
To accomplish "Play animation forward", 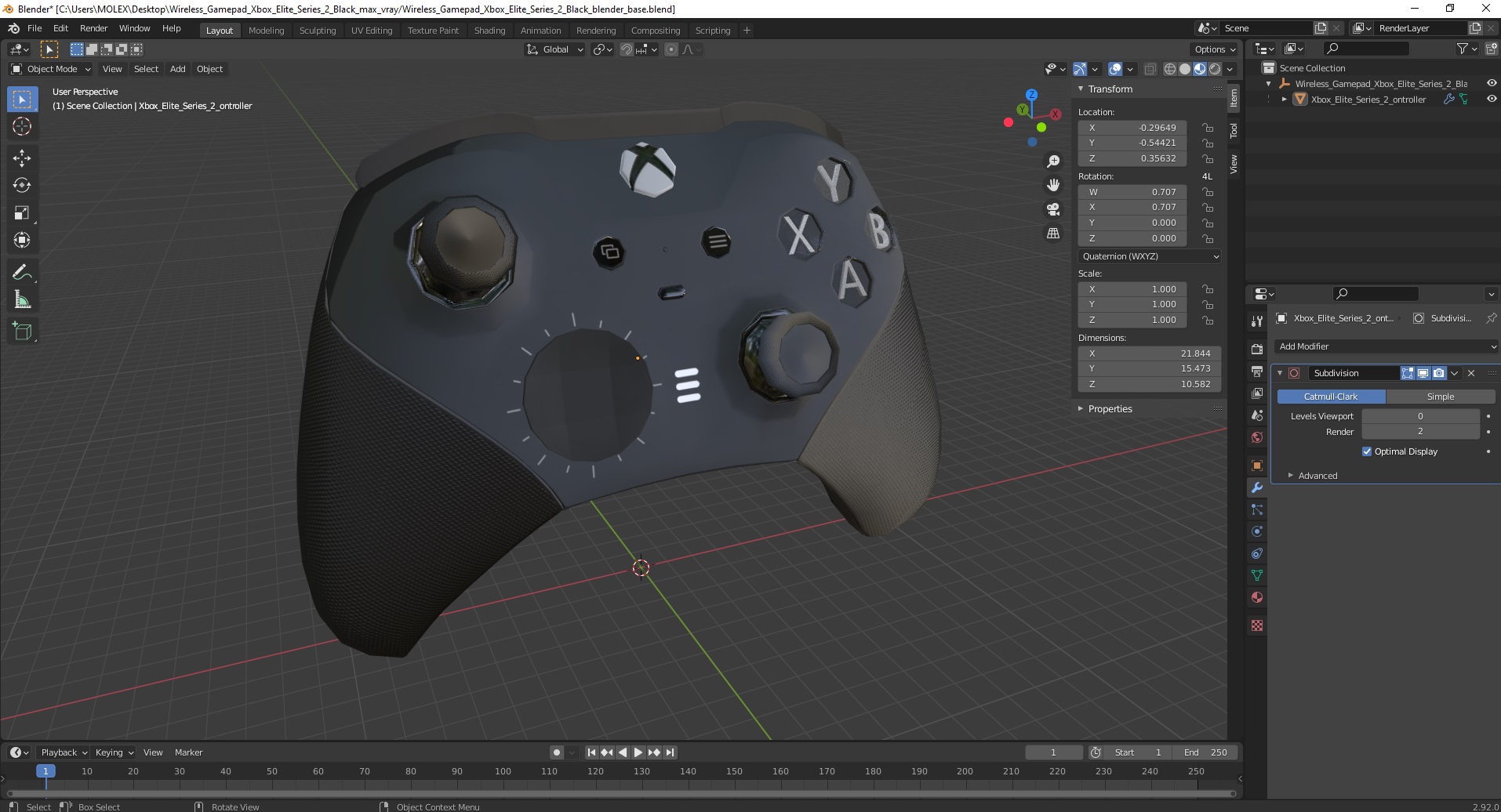I will [x=638, y=752].
